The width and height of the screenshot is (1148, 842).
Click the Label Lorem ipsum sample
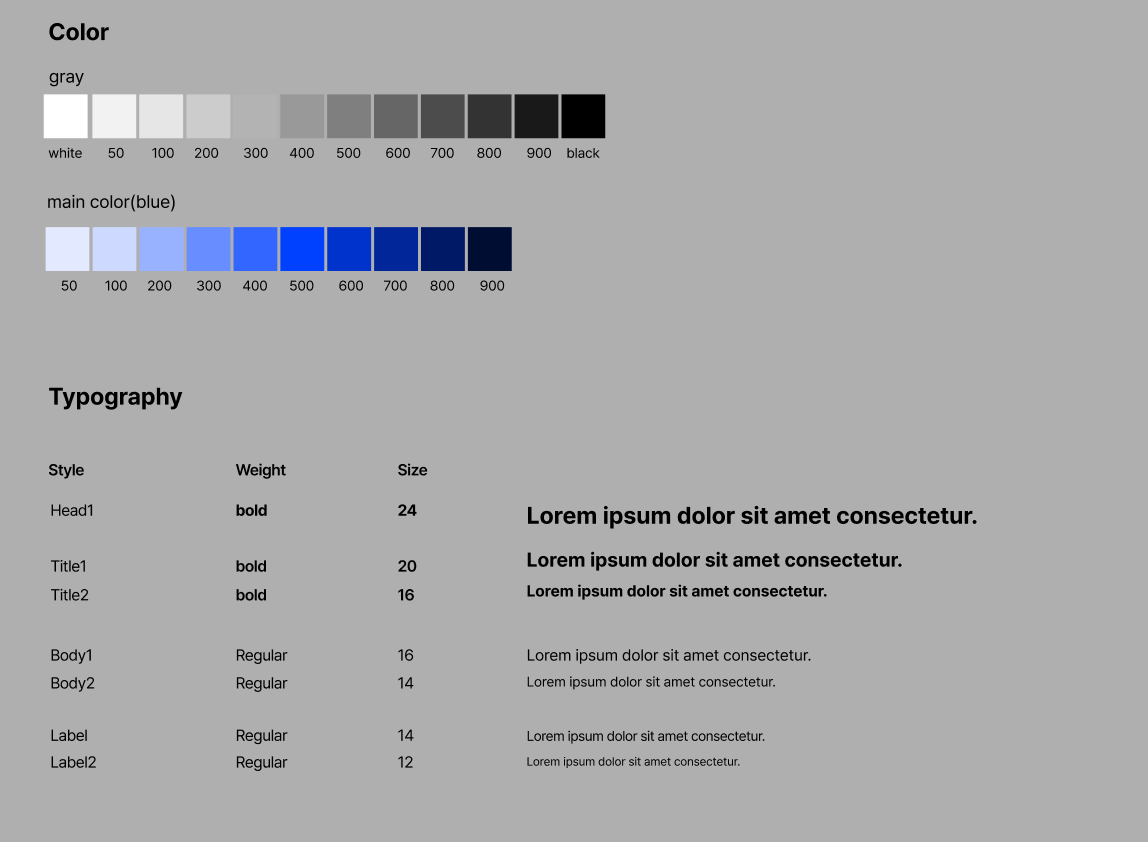click(646, 736)
